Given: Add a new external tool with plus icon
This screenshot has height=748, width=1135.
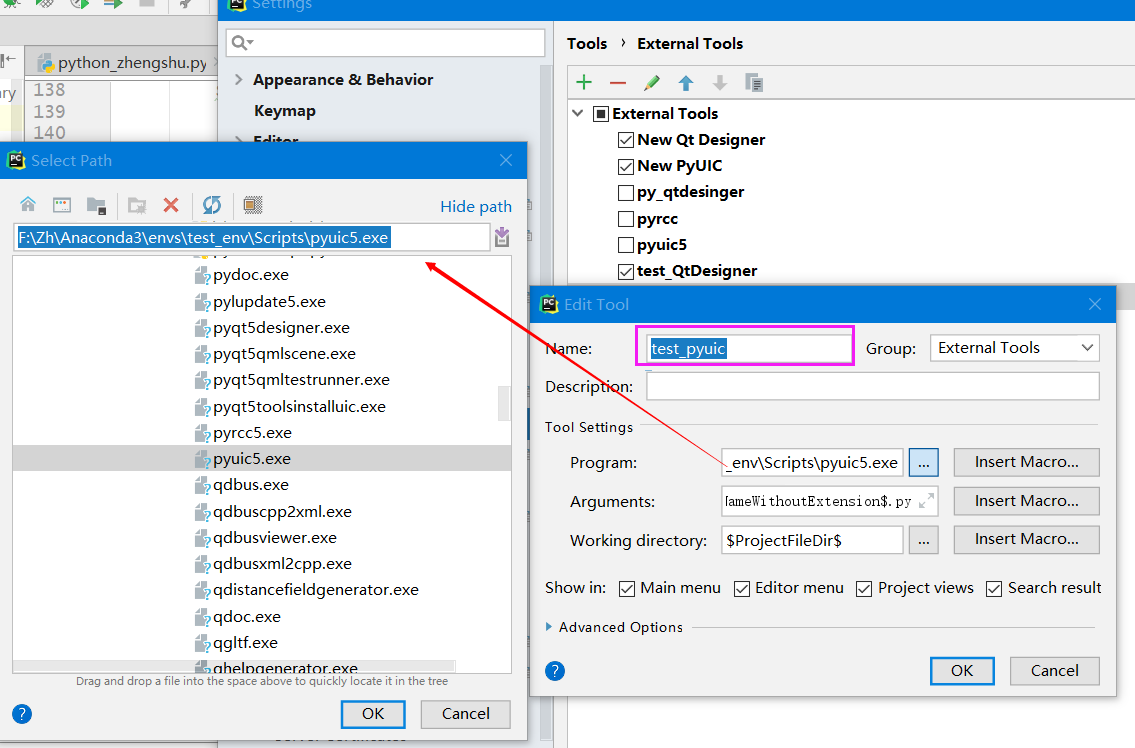Looking at the screenshot, I should click(583, 83).
